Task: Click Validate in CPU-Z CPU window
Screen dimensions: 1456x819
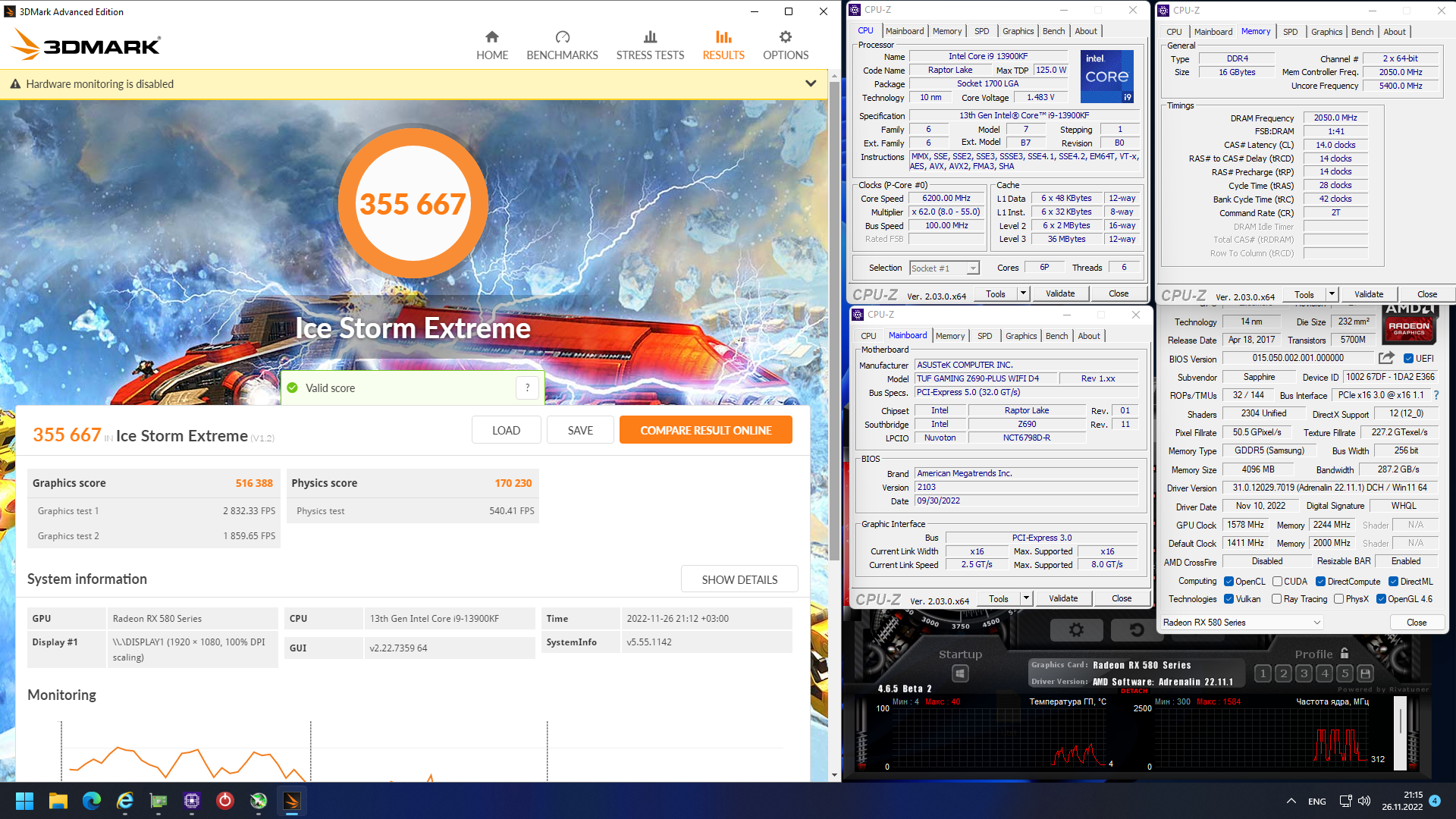Action: 1060,293
